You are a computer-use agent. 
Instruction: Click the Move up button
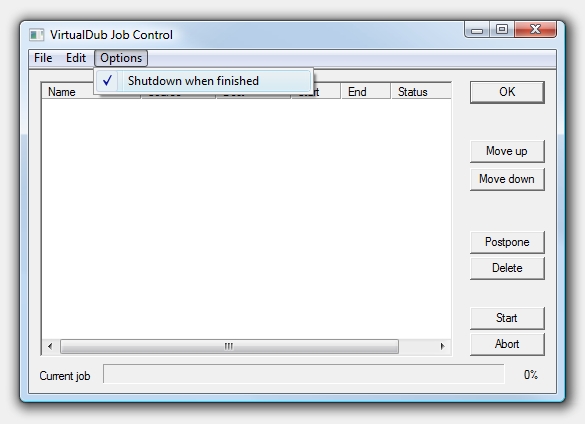pyautogui.click(x=507, y=151)
